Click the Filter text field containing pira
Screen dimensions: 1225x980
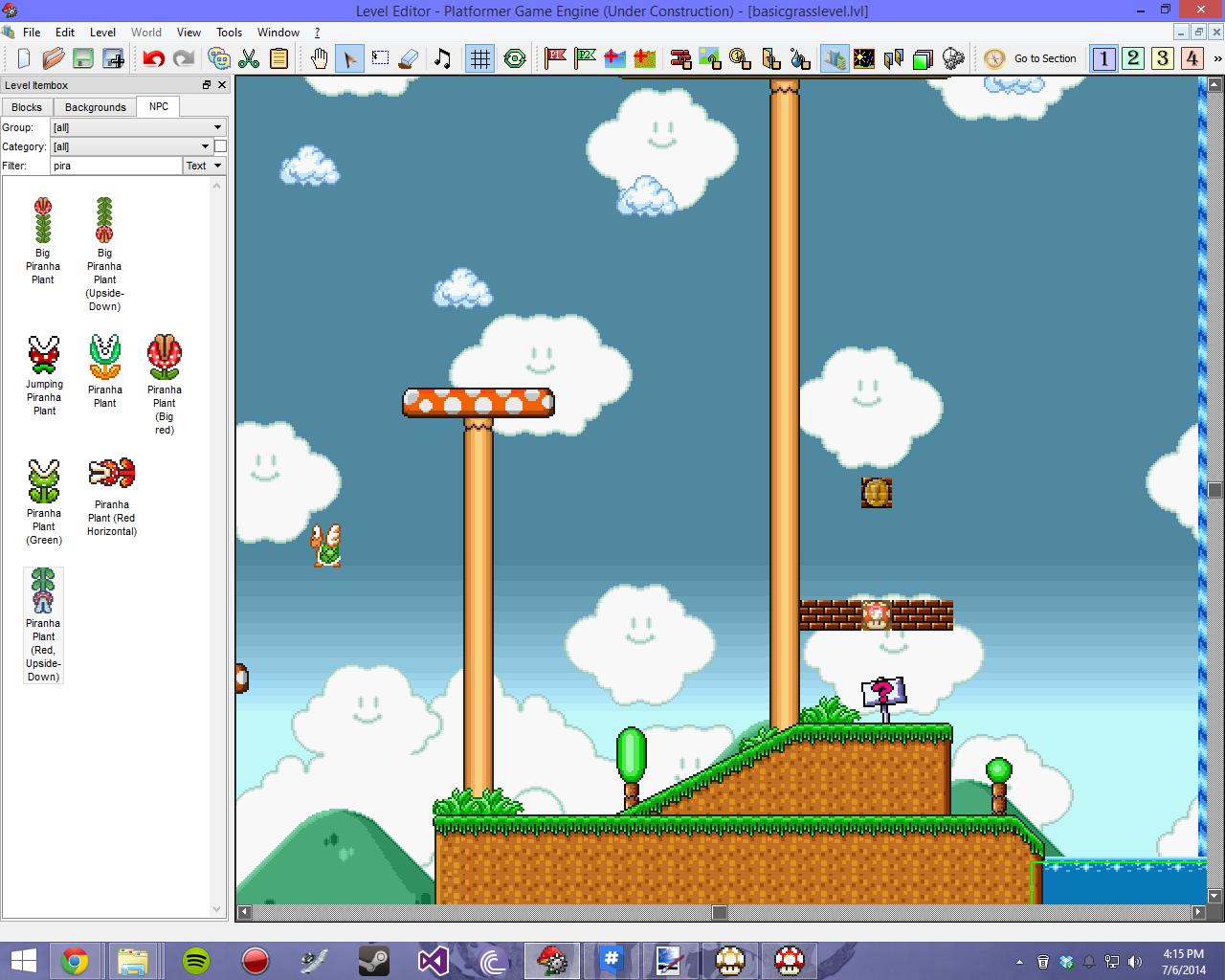point(116,166)
